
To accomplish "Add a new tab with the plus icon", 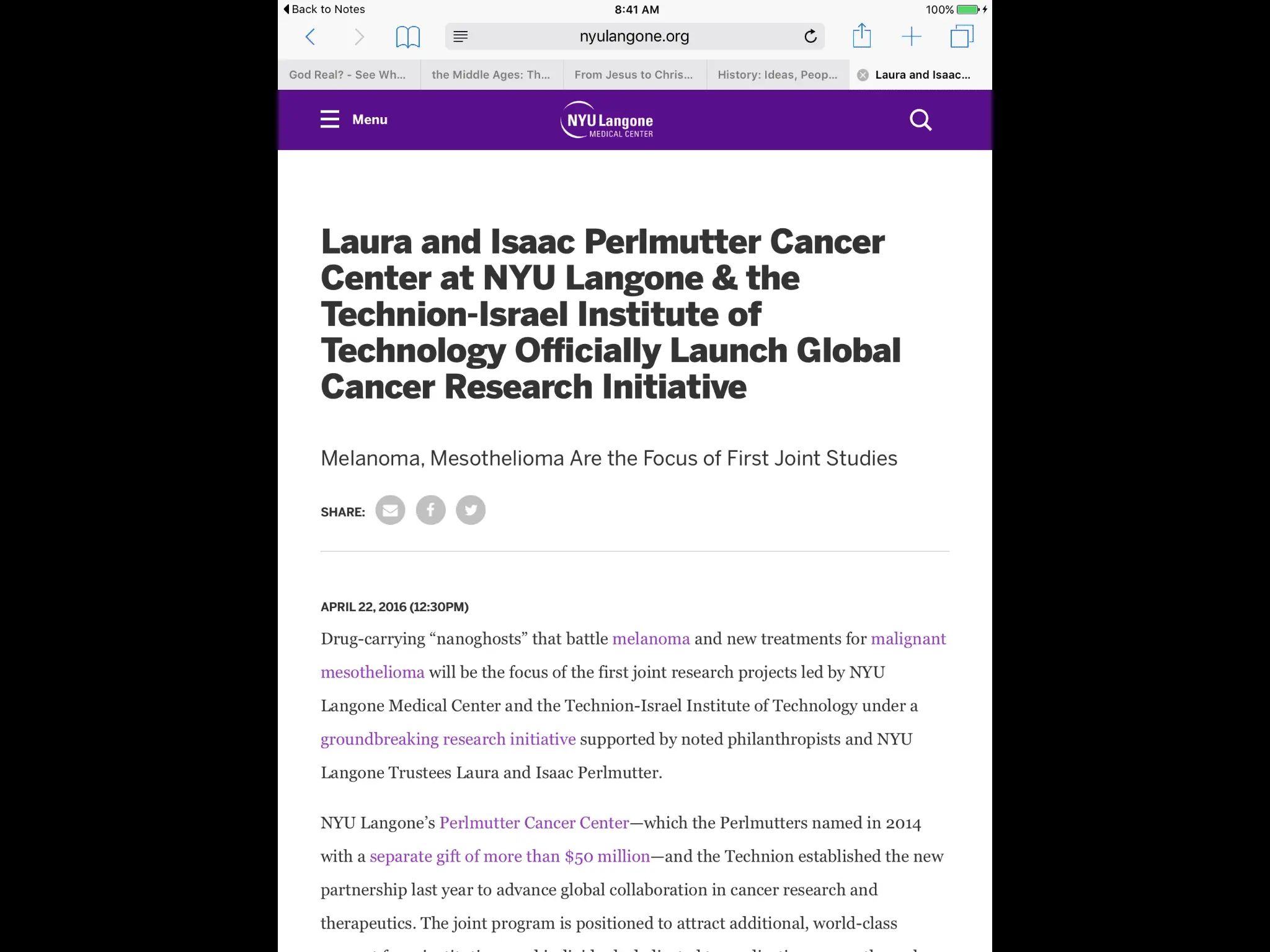I will pos(911,37).
